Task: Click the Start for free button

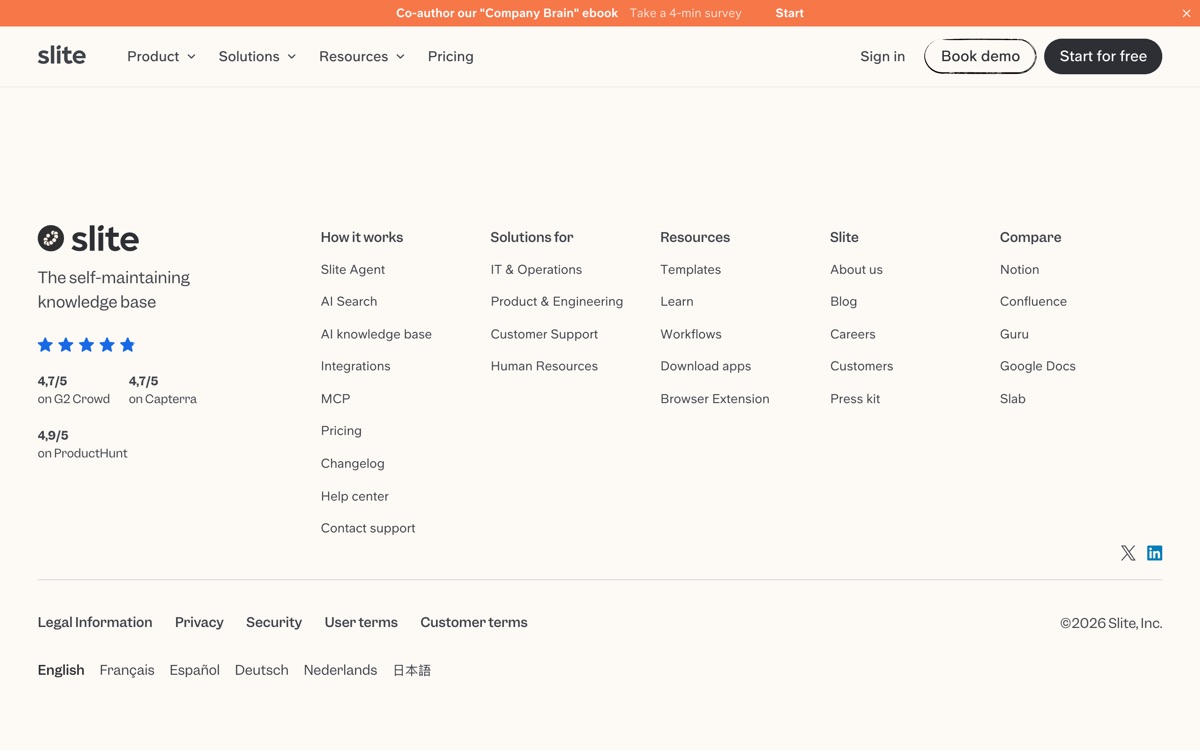Action: (1103, 56)
